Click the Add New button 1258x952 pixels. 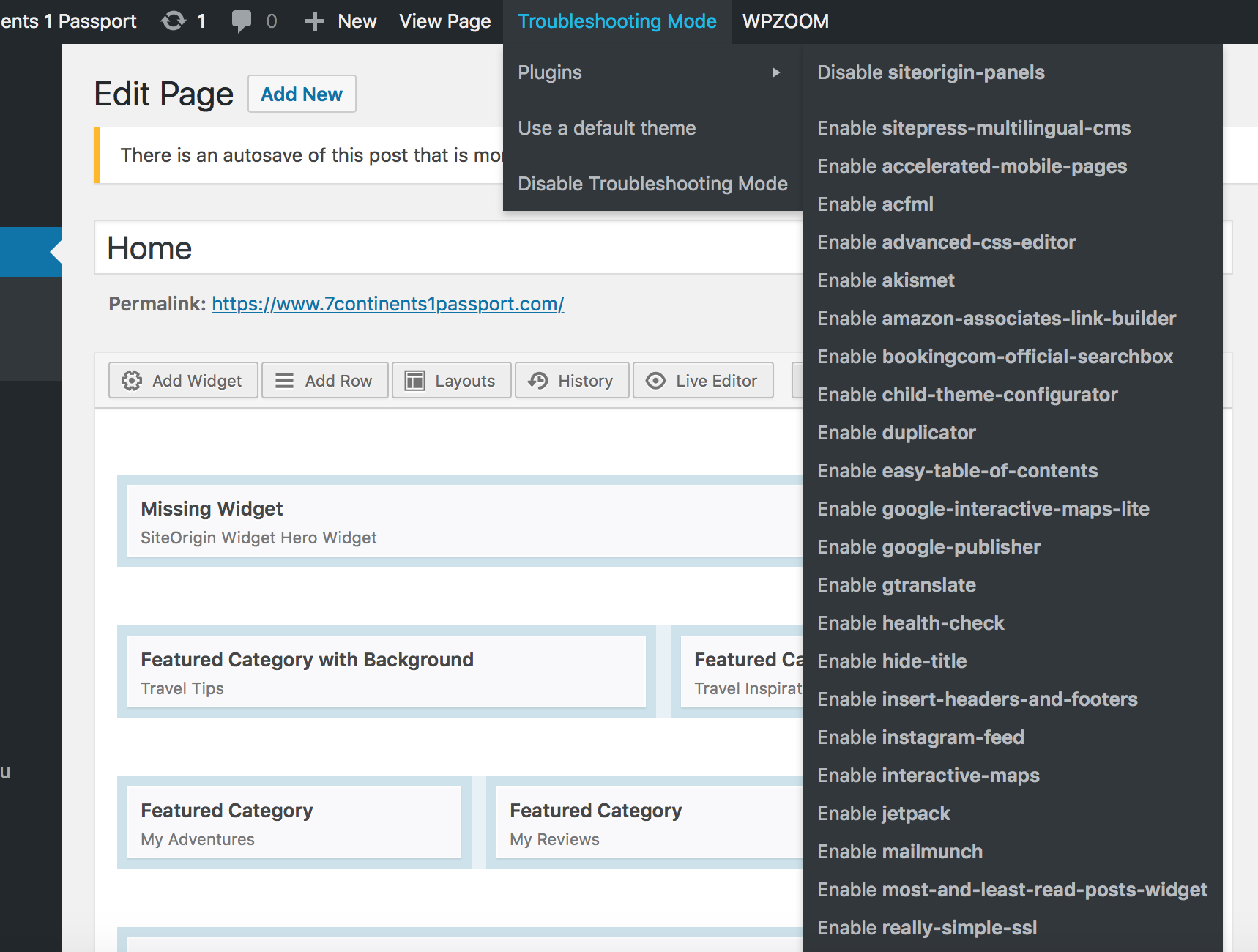pos(302,94)
